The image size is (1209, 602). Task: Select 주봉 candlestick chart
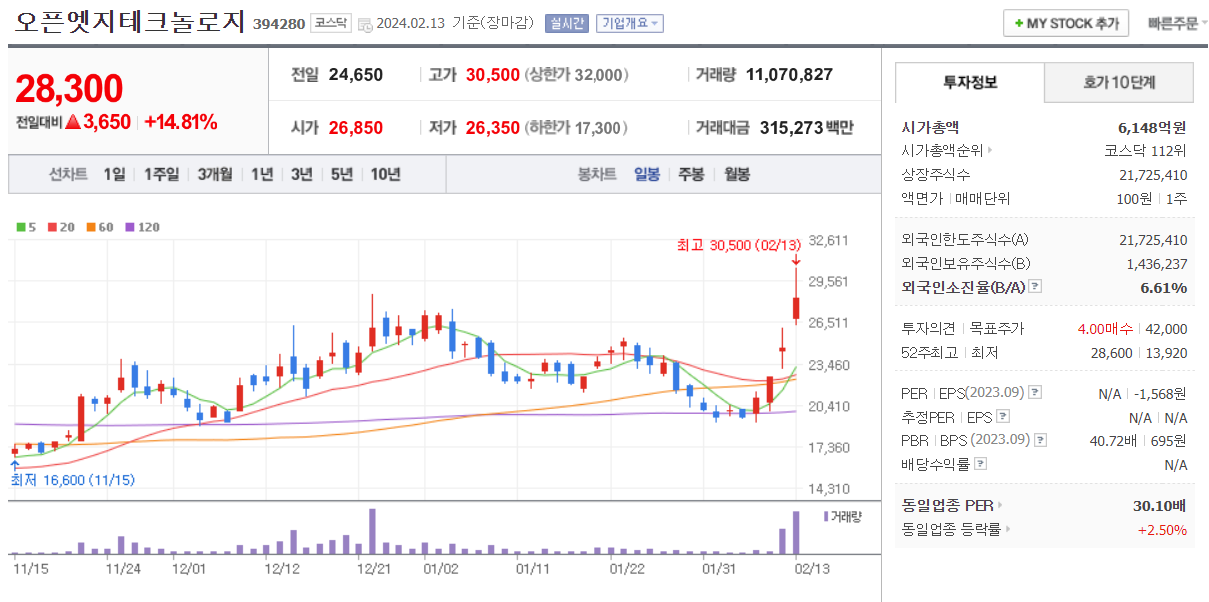pyautogui.click(x=691, y=174)
